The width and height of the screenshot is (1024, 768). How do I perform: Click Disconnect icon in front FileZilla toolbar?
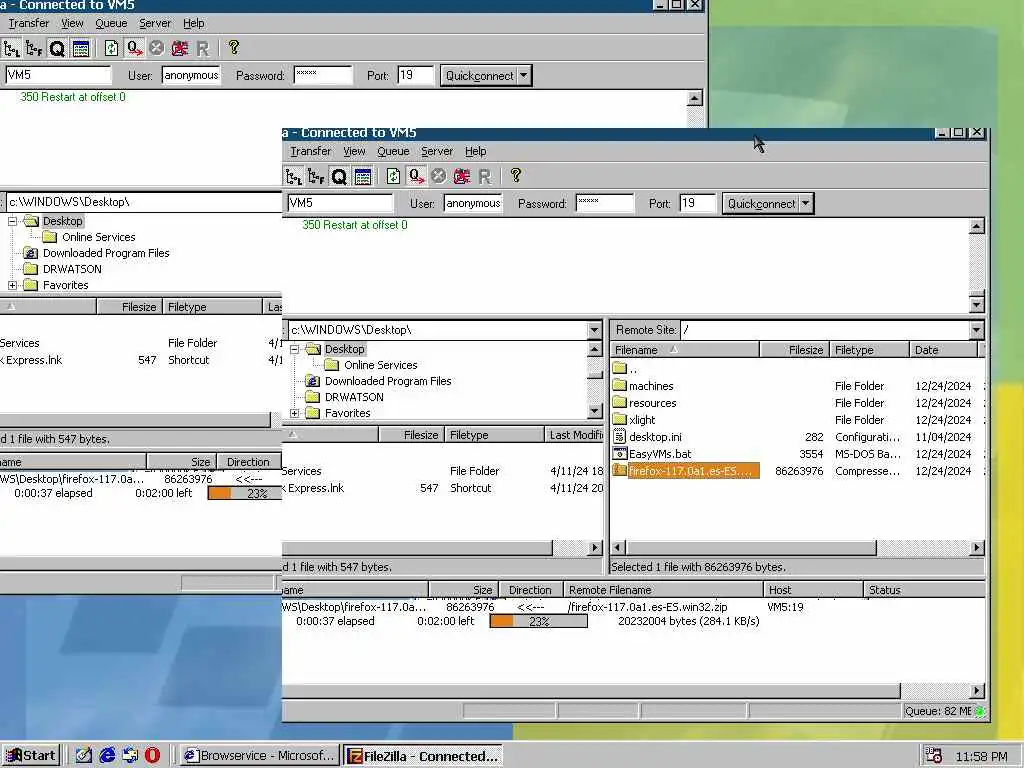(x=462, y=176)
